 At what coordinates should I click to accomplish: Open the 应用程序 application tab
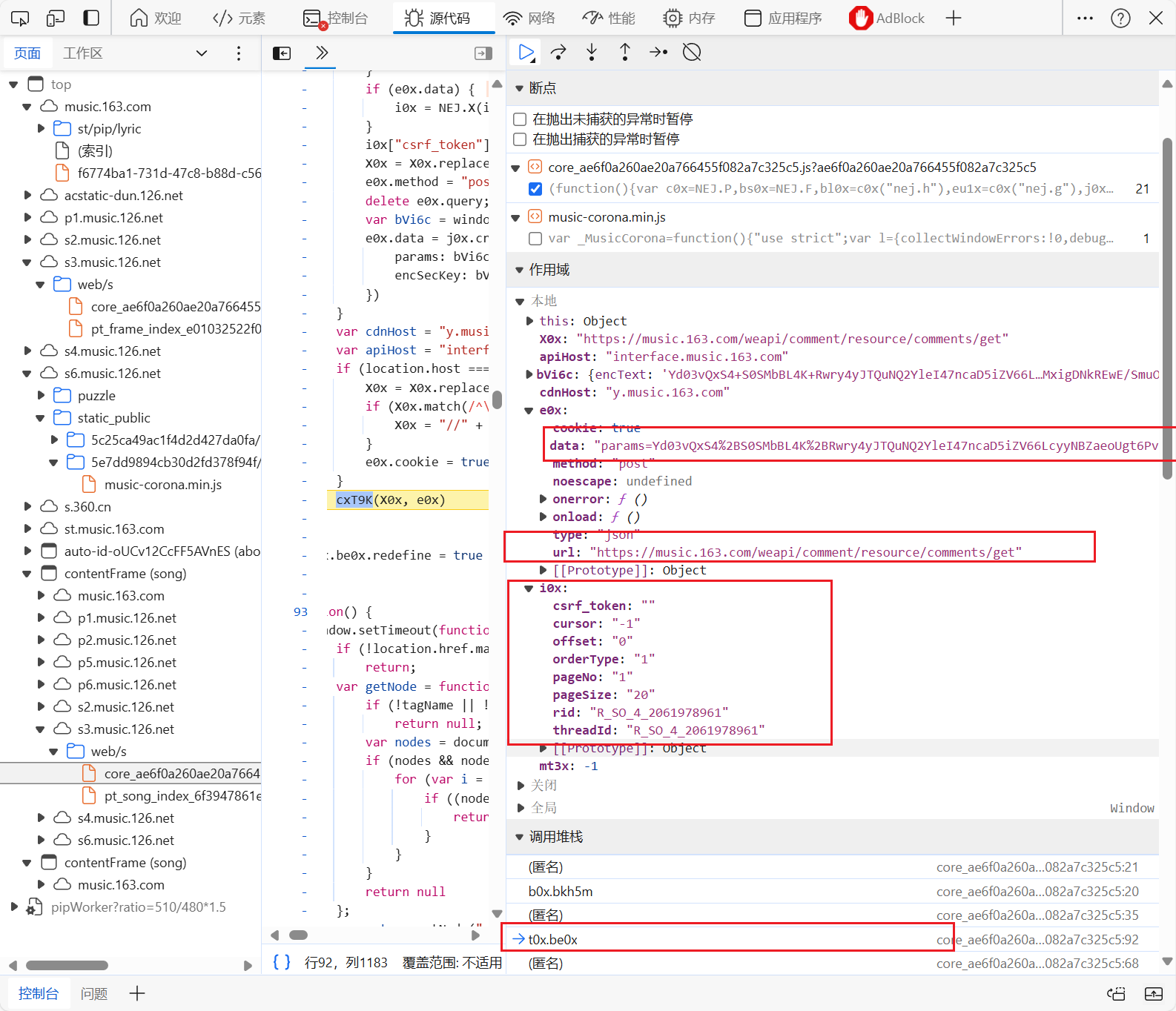[x=783, y=18]
